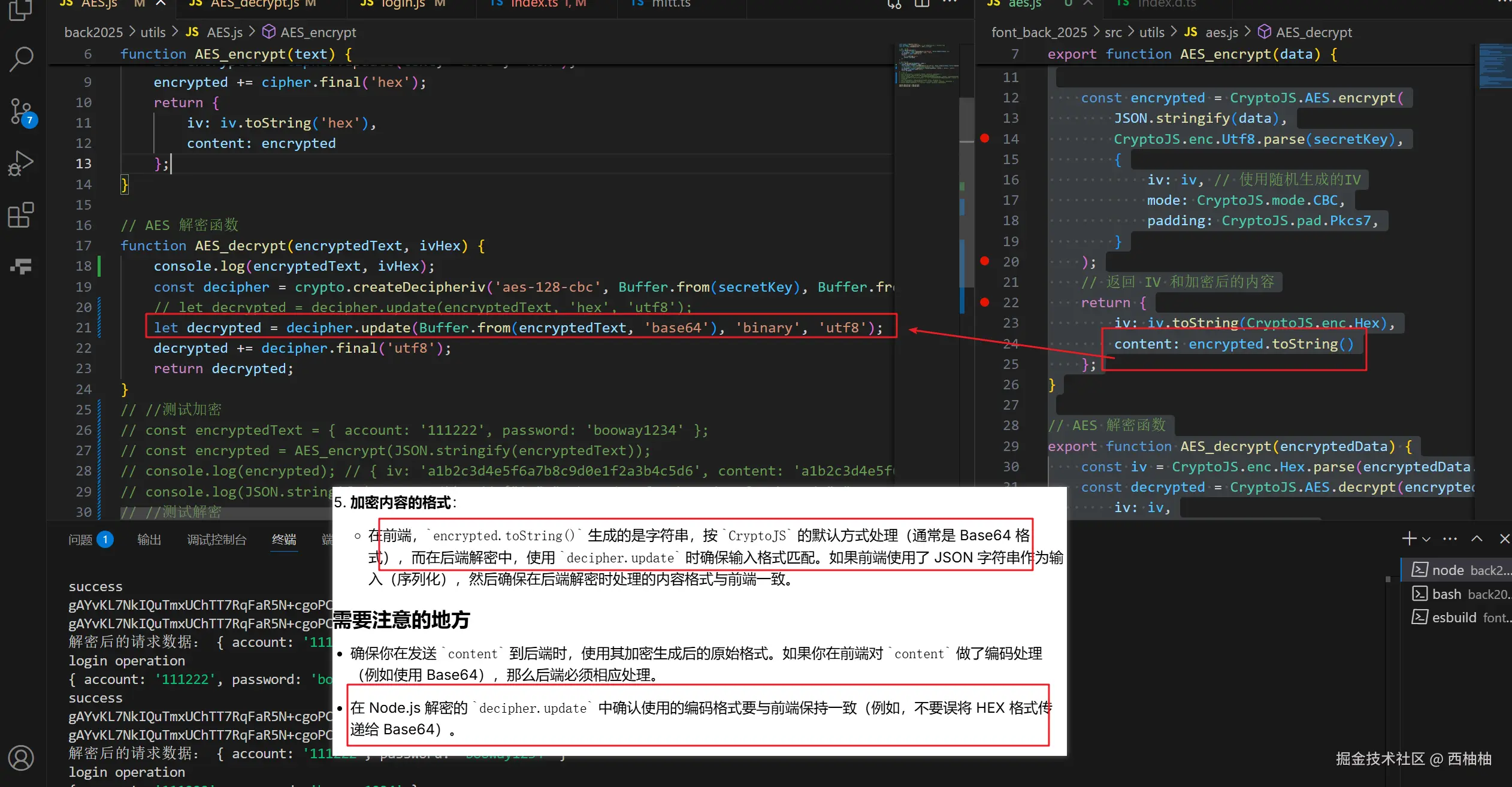Open the Search view in activity bar
The width and height of the screenshot is (1512, 787).
(22, 59)
